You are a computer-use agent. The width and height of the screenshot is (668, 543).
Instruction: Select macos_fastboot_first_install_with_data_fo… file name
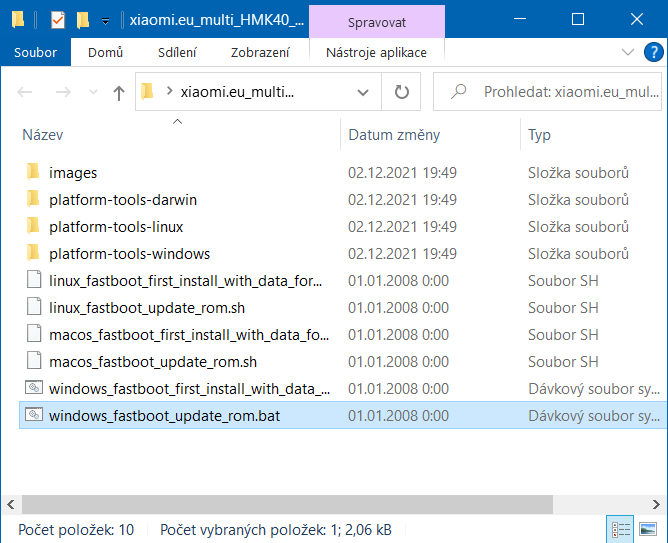[189, 335]
